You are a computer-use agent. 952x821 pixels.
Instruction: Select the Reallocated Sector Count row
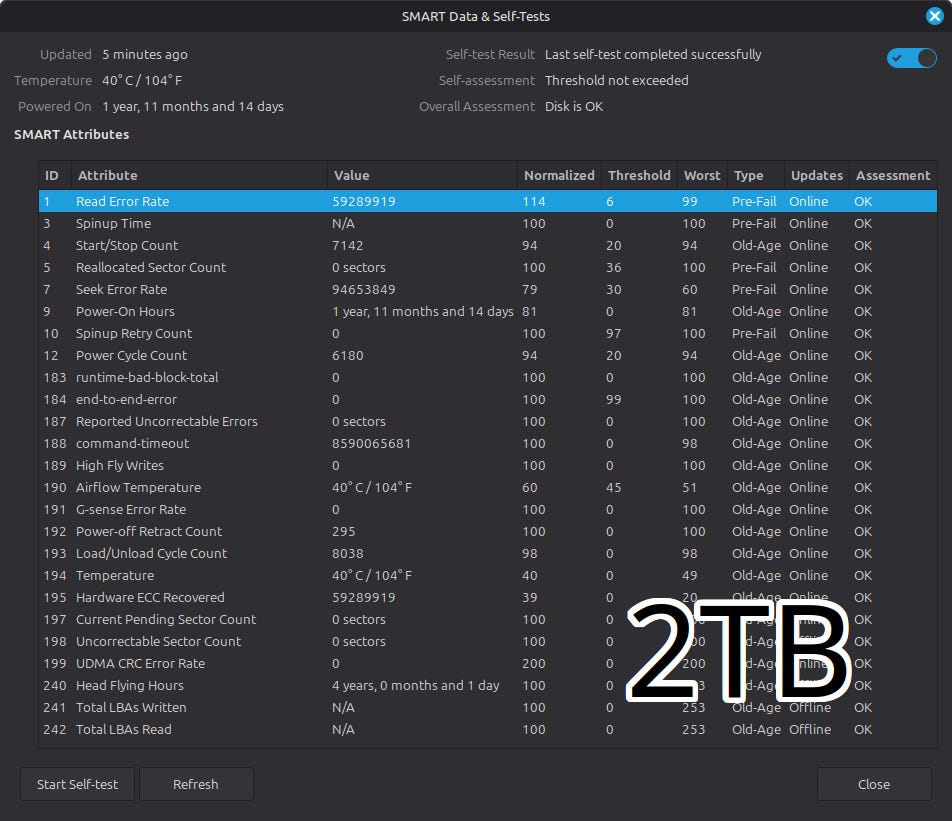pyautogui.click(x=488, y=267)
